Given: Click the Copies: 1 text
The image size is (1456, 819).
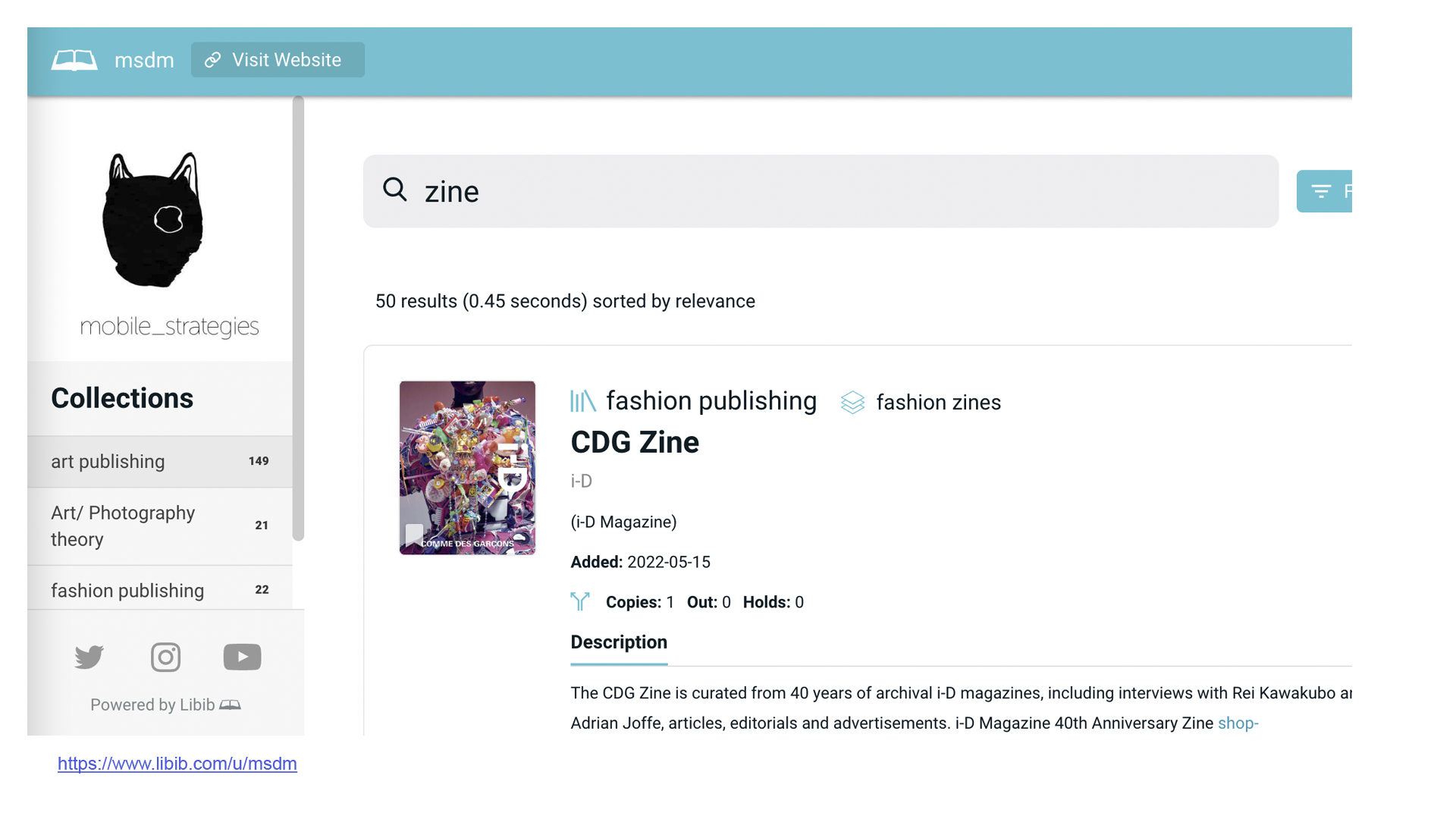Looking at the screenshot, I should pos(640,602).
